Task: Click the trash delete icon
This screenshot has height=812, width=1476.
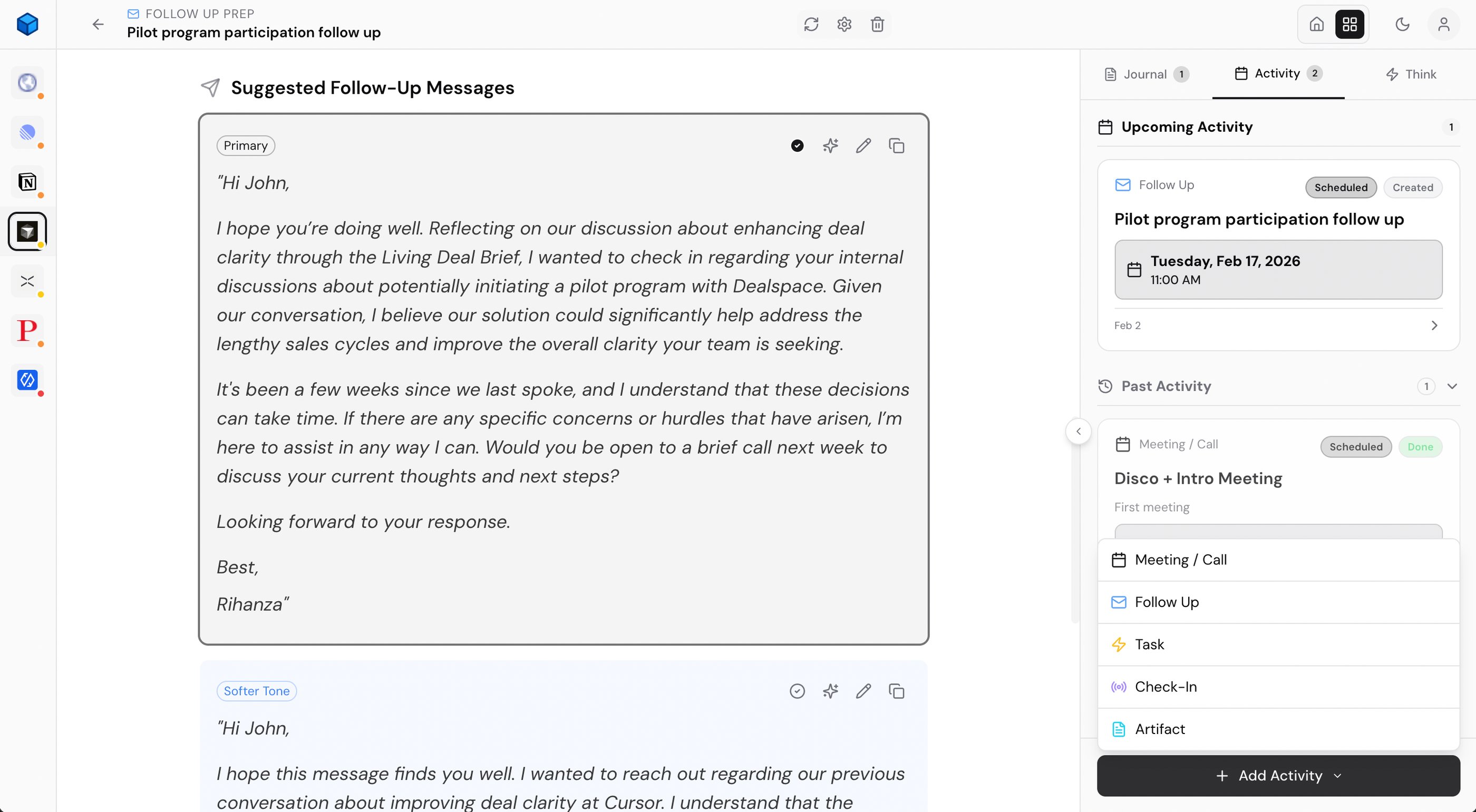Action: click(x=877, y=24)
